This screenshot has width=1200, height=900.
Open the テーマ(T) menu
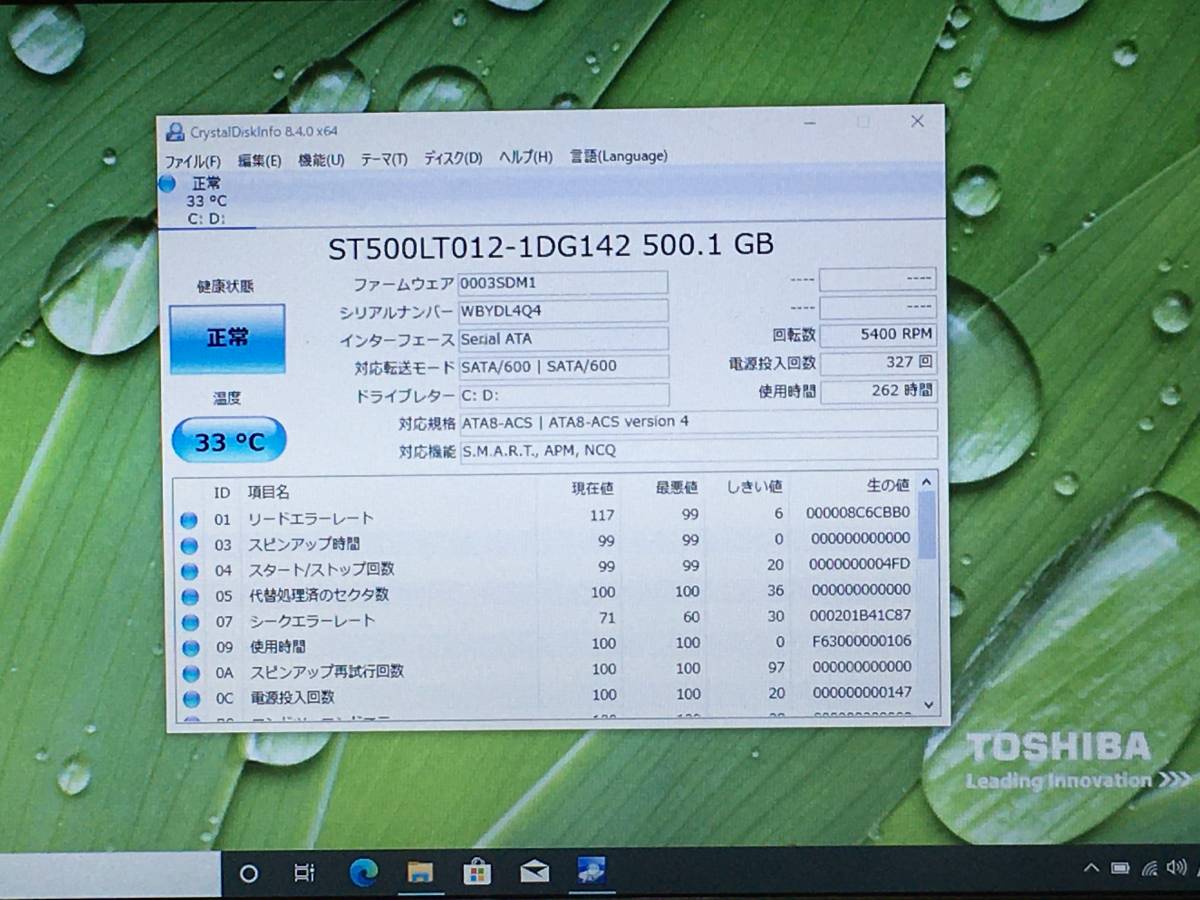click(384, 157)
